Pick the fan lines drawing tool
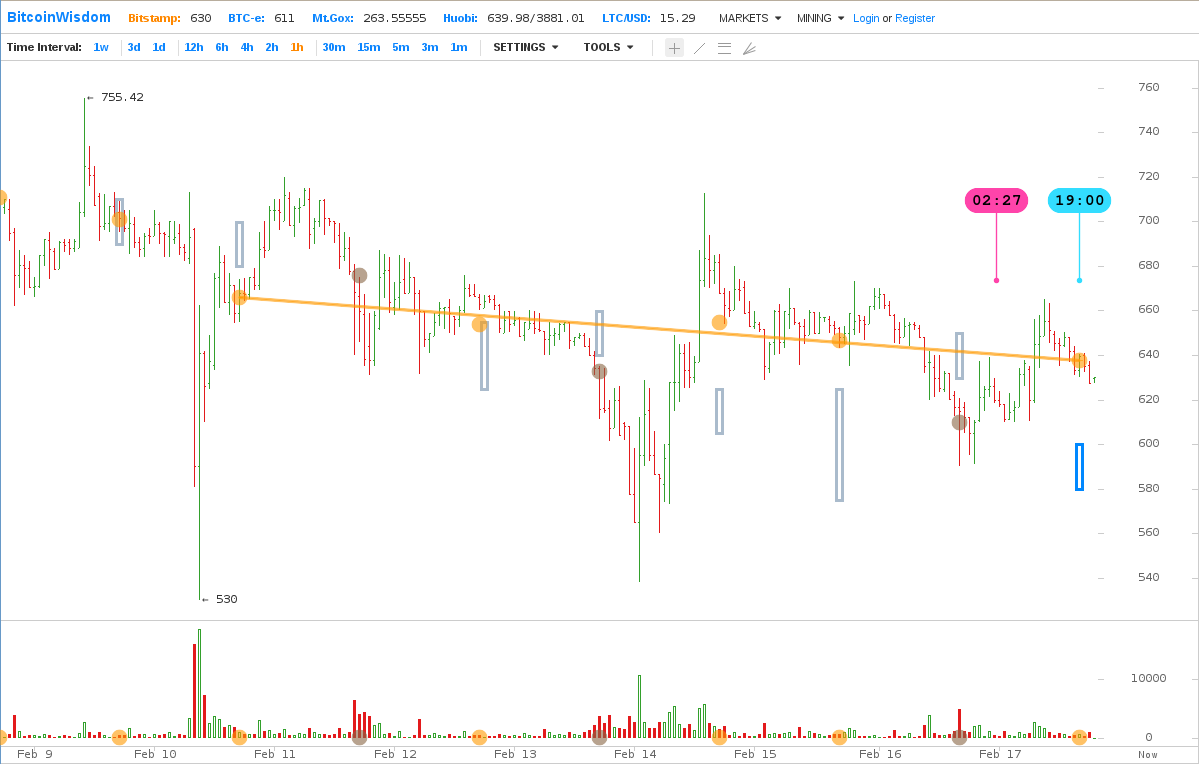Image resolution: width=1199 pixels, height=764 pixels. tap(749, 48)
